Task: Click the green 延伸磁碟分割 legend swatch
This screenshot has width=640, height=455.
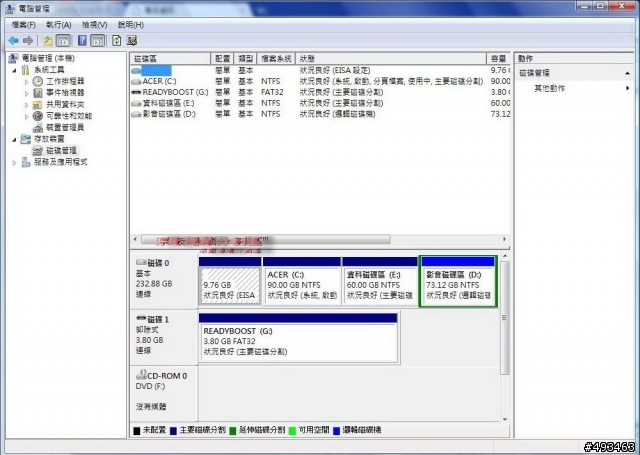Action: pyautogui.click(x=233, y=431)
